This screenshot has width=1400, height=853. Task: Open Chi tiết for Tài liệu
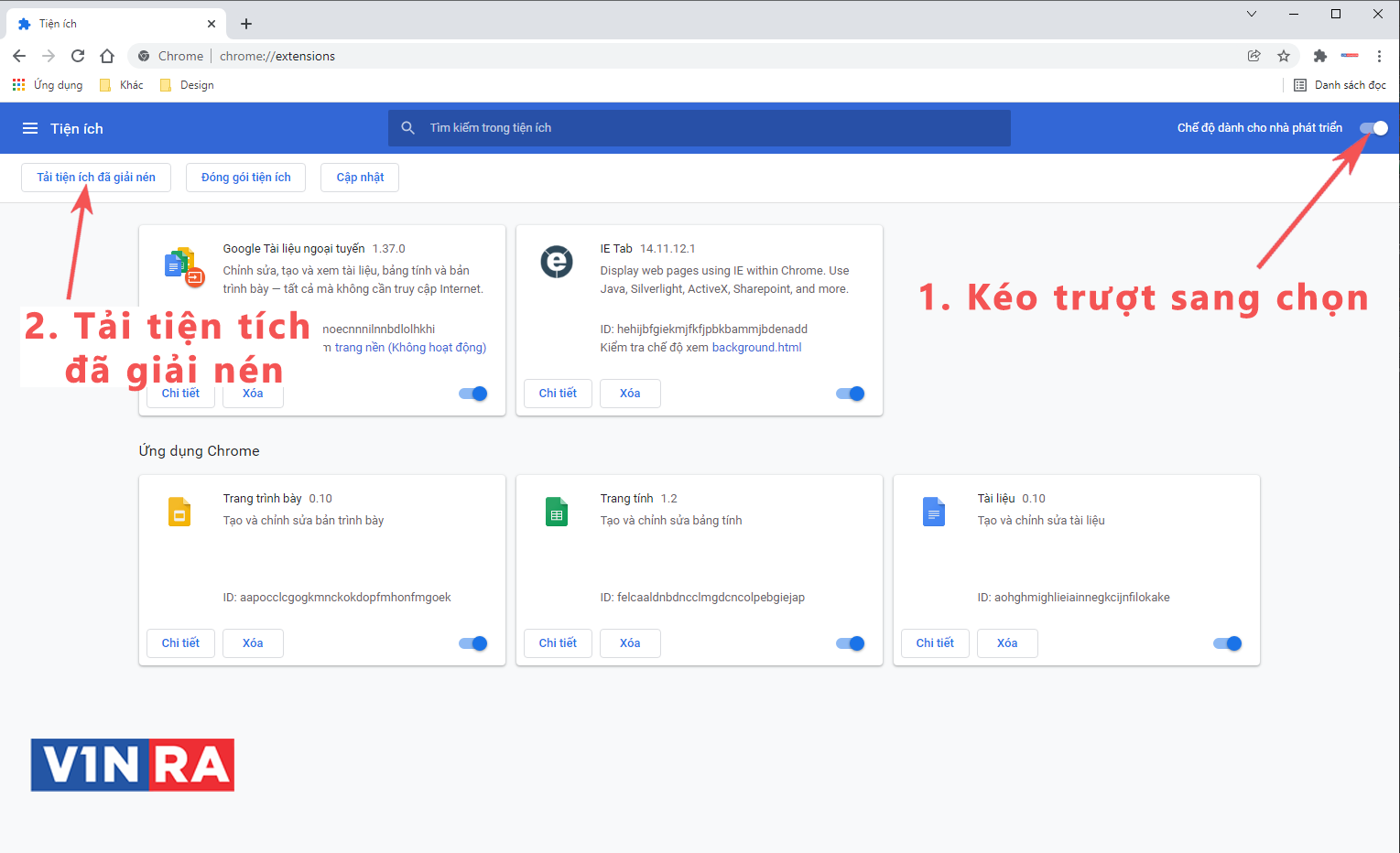pyautogui.click(x=935, y=643)
